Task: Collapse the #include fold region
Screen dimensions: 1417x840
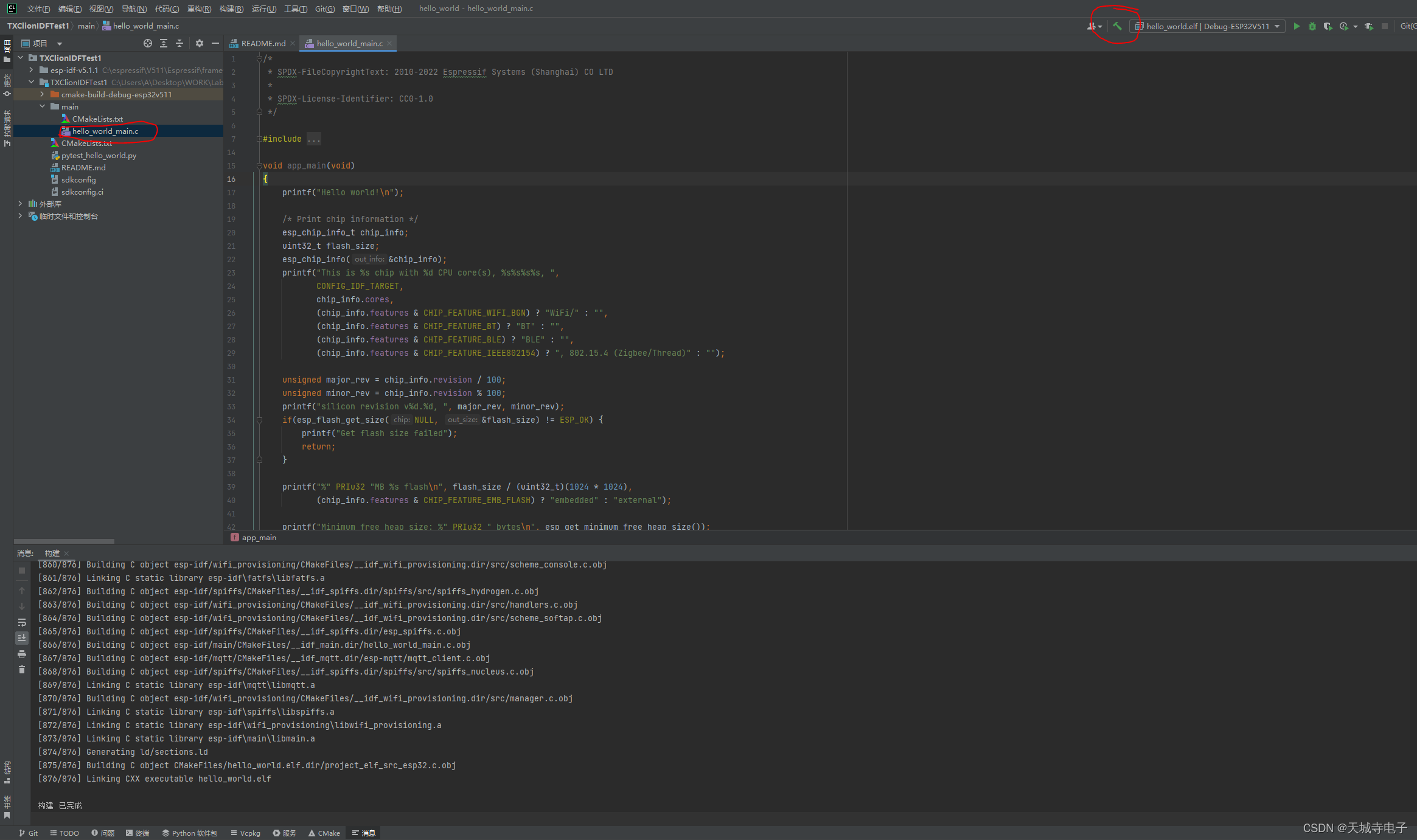Action: [x=259, y=139]
